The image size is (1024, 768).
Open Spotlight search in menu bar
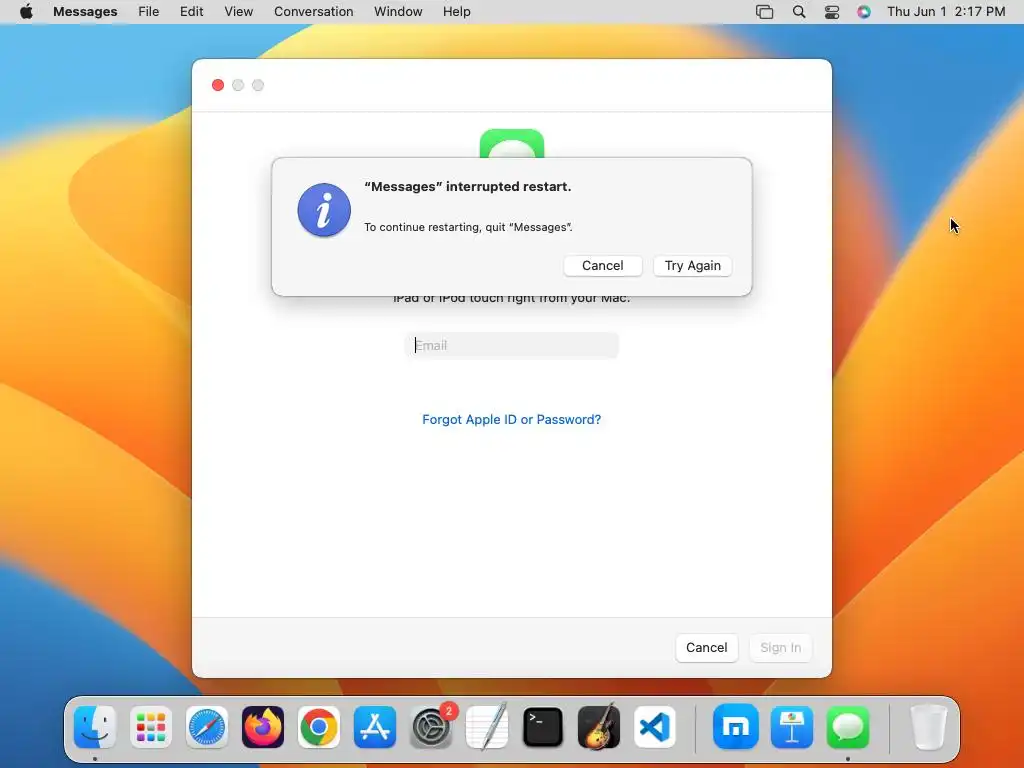[799, 12]
